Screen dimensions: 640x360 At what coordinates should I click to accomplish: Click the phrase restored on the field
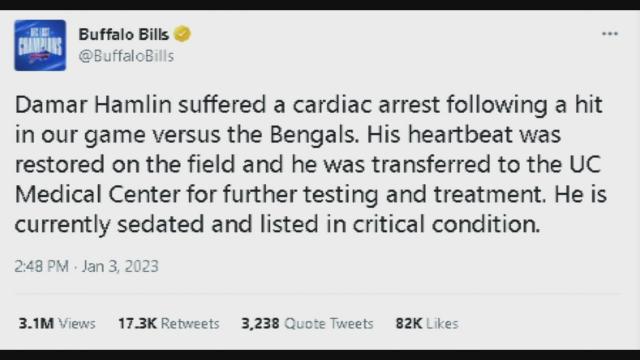coord(125,164)
